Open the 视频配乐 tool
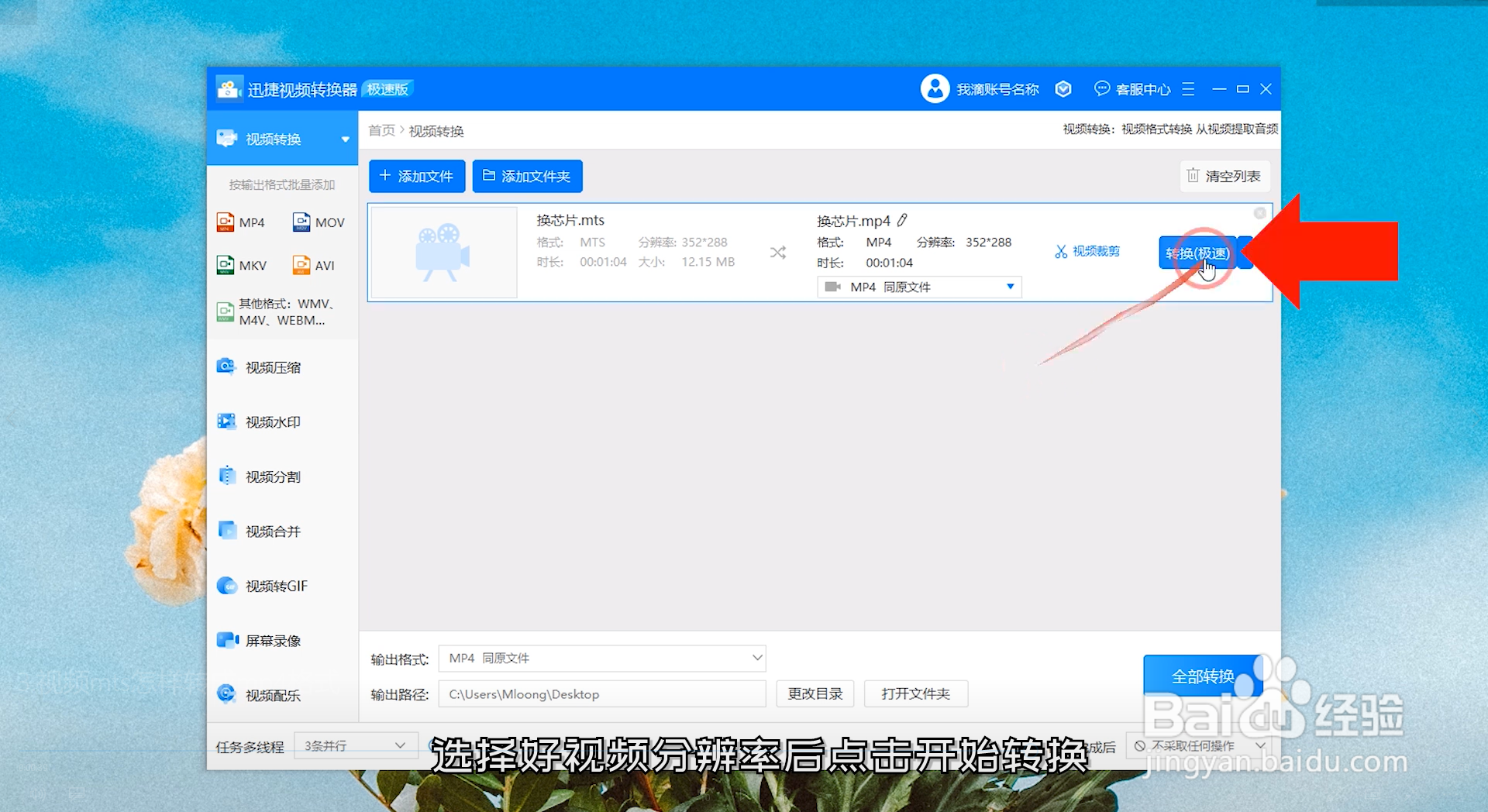1488x812 pixels. click(259, 695)
